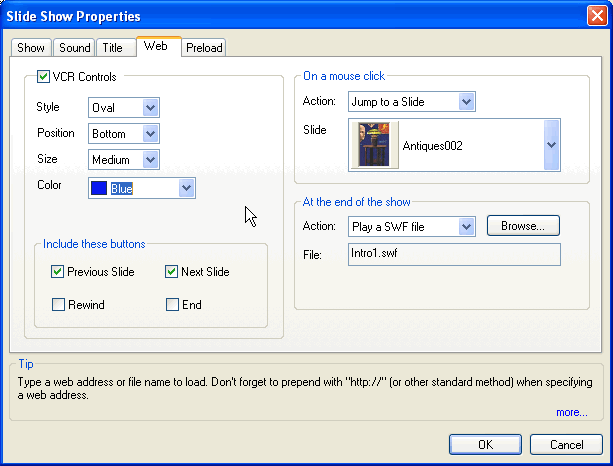Open the Sound tab

click(74, 48)
